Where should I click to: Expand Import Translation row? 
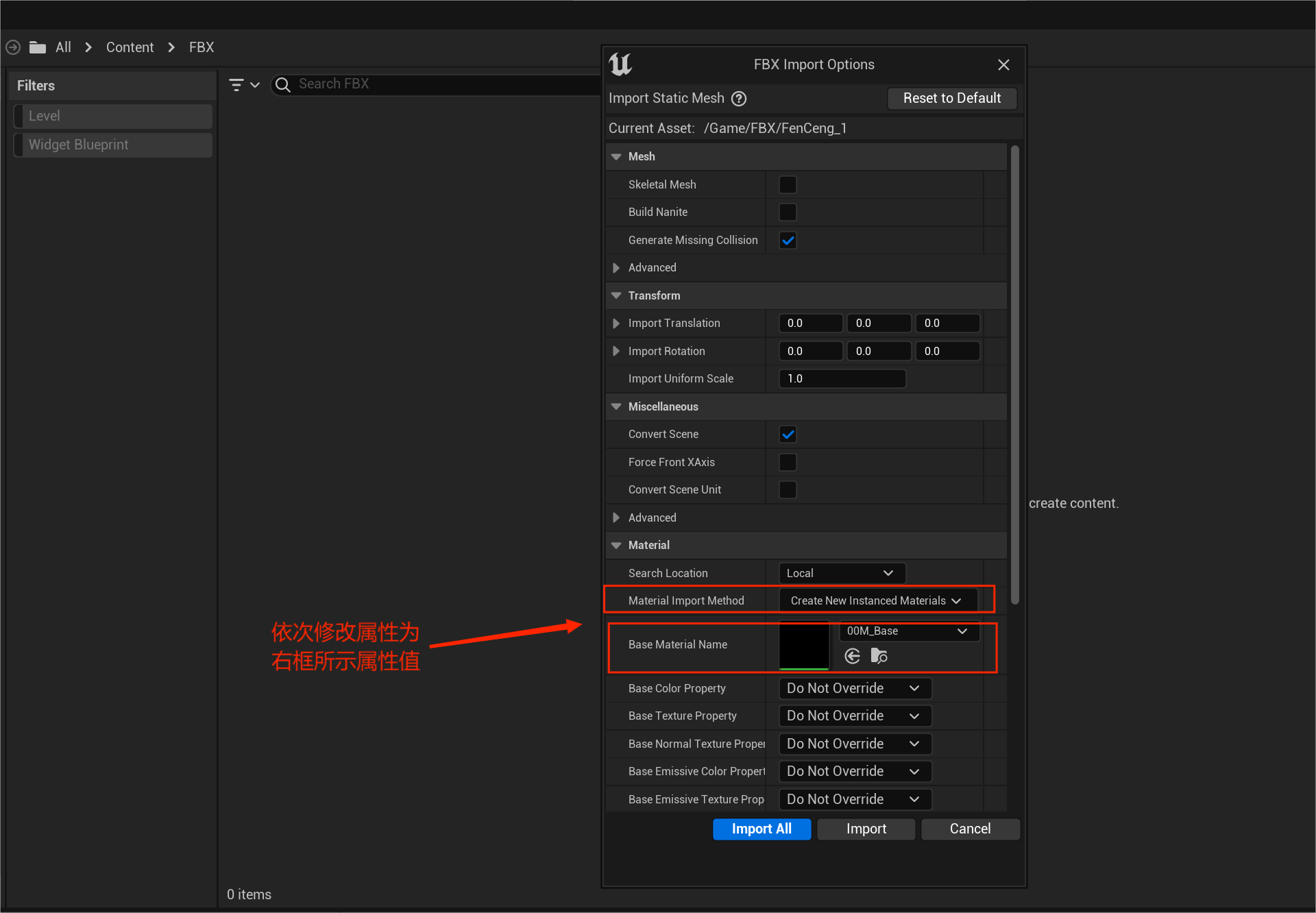[616, 324]
